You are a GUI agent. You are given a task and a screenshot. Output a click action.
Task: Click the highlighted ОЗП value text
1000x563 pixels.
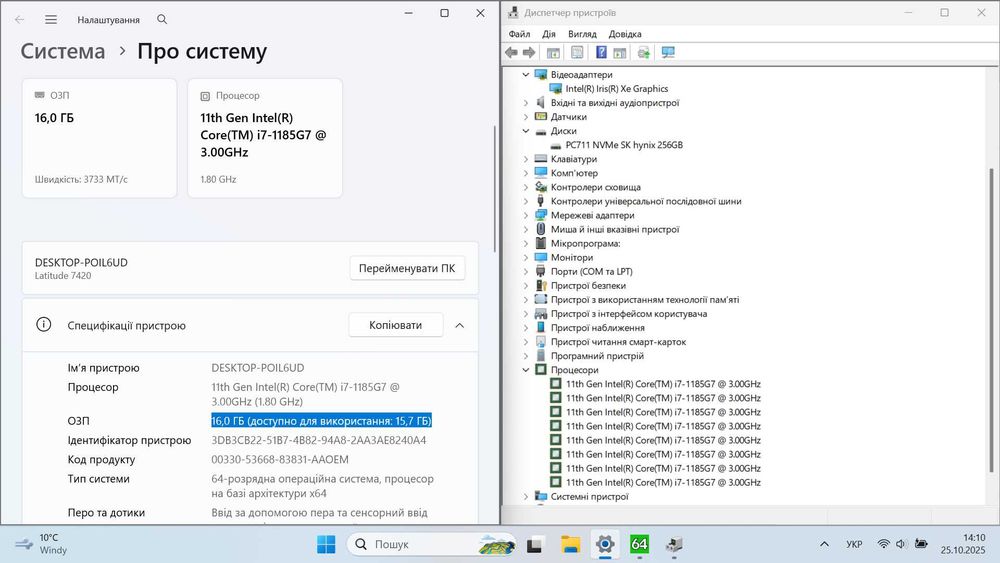[321, 421]
